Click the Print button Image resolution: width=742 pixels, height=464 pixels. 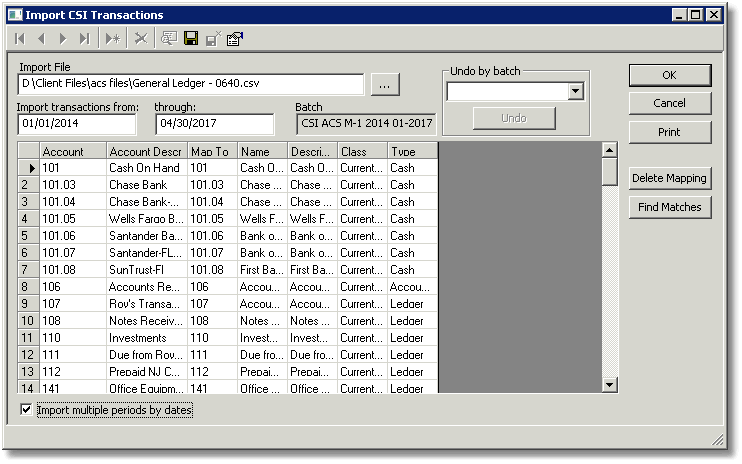coord(670,132)
